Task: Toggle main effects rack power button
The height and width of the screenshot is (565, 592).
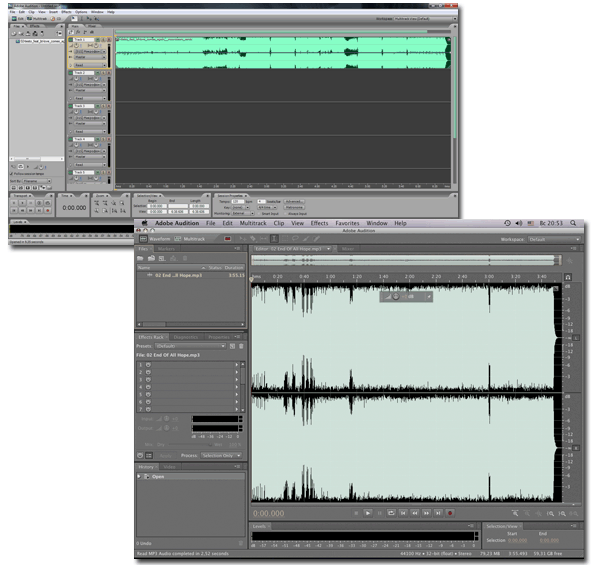Action: point(140,455)
